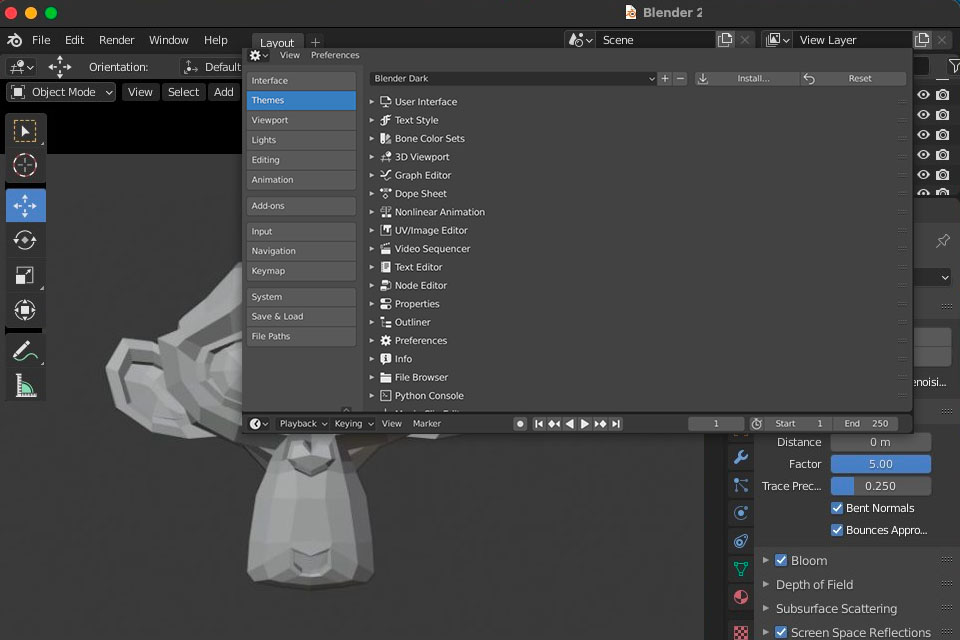Open the Timeline editor type clock icon
This screenshot has width=960, height=640.
pos(259,424)
